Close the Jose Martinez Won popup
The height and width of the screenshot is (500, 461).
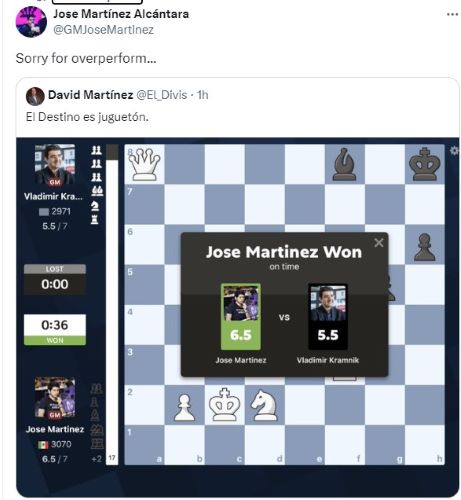coord(379,243)
